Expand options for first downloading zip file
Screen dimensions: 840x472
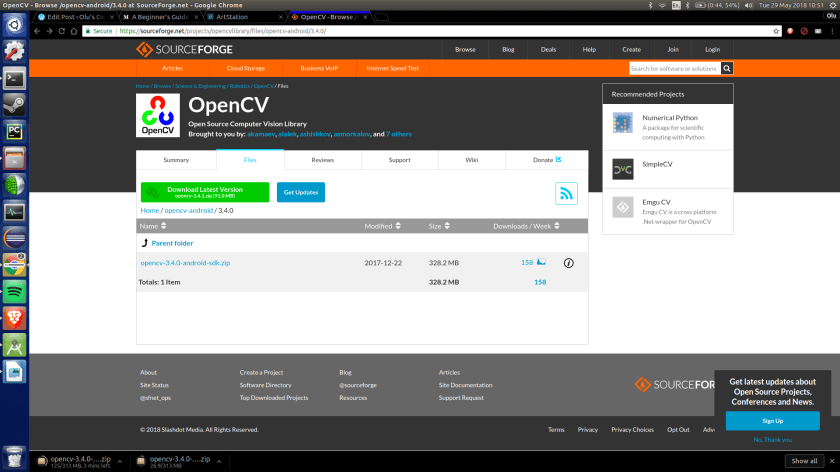[119, 461]
